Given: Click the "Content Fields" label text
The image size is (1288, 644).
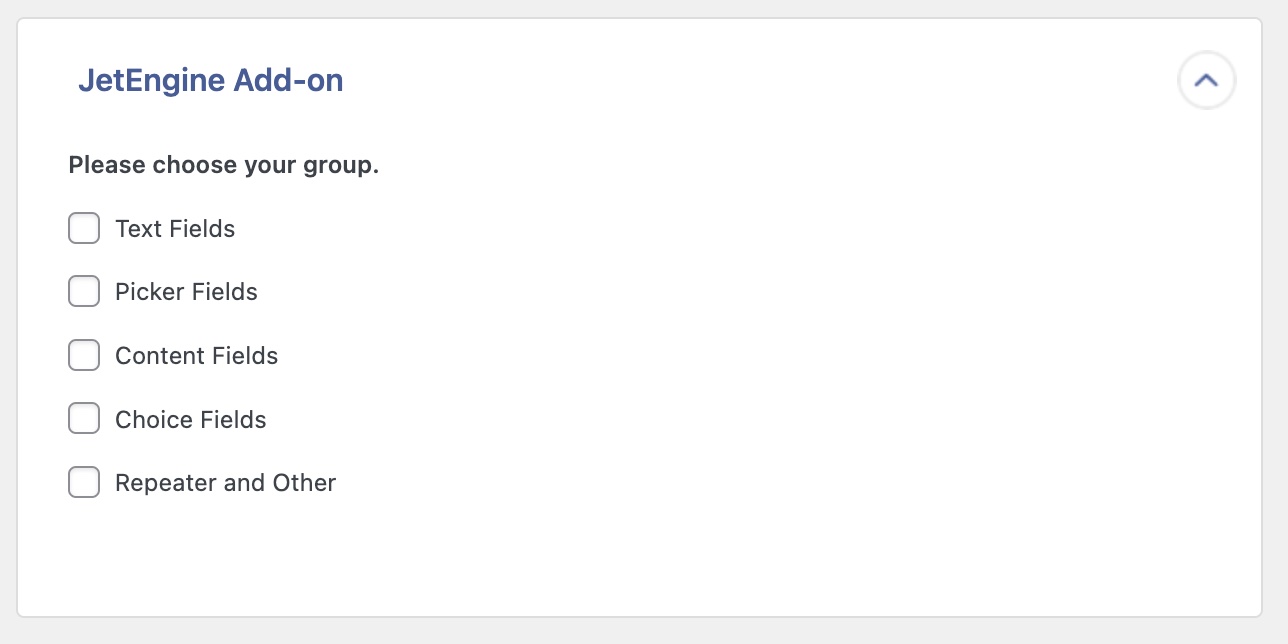Looking at the screenshot, I should 196,356.
